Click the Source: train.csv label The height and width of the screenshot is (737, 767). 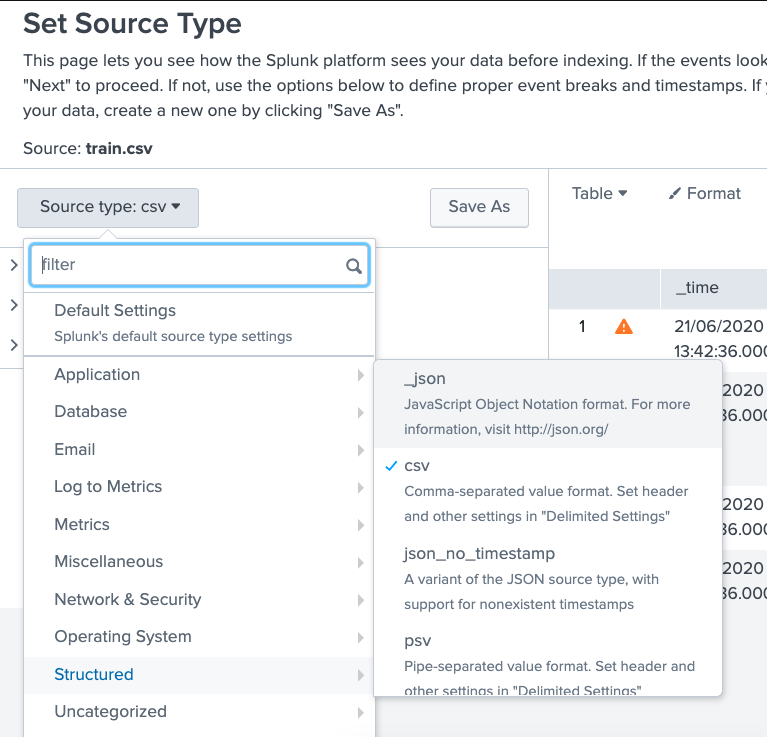(88, 149)
